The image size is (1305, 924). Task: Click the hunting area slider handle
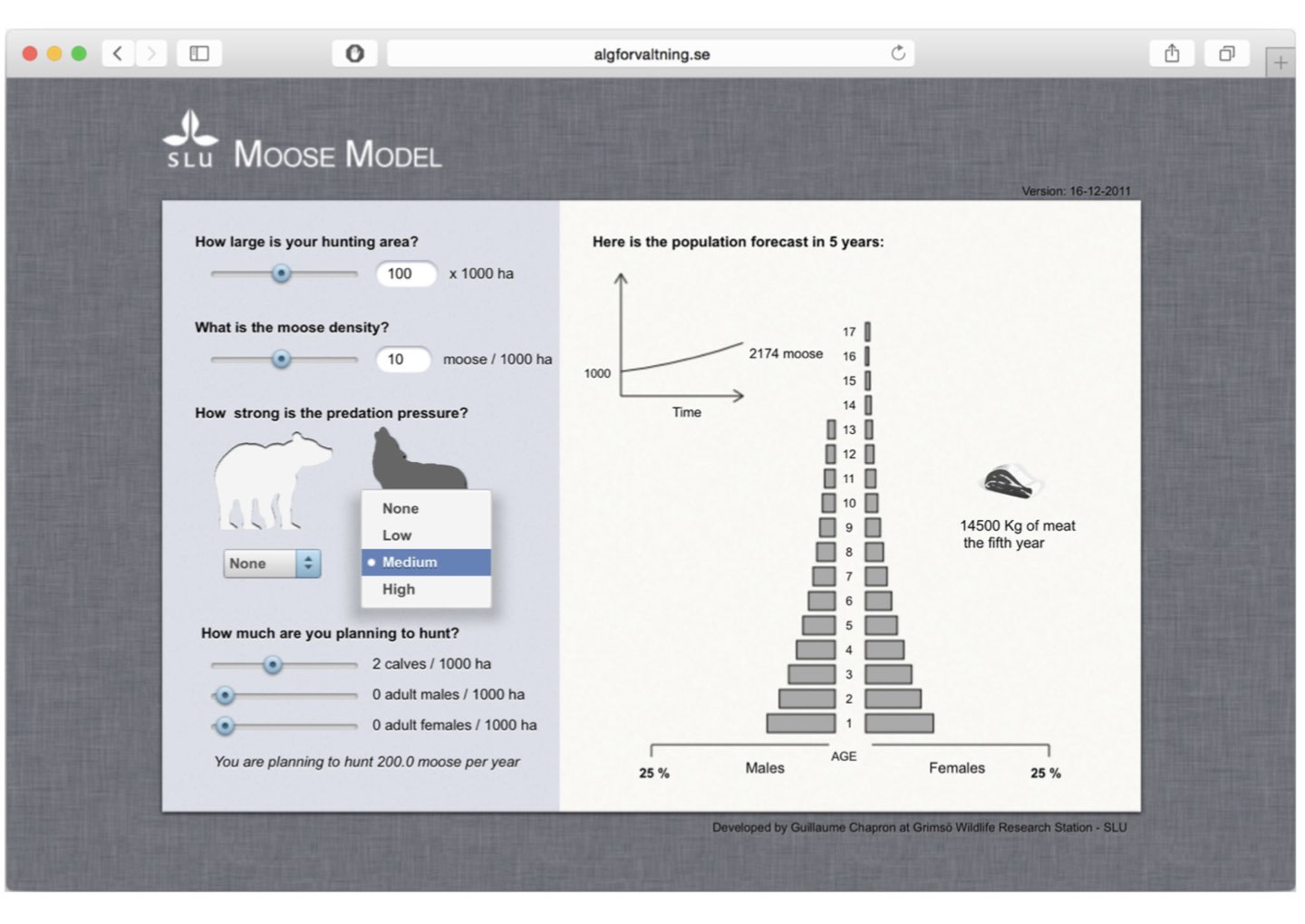(282, 274)
